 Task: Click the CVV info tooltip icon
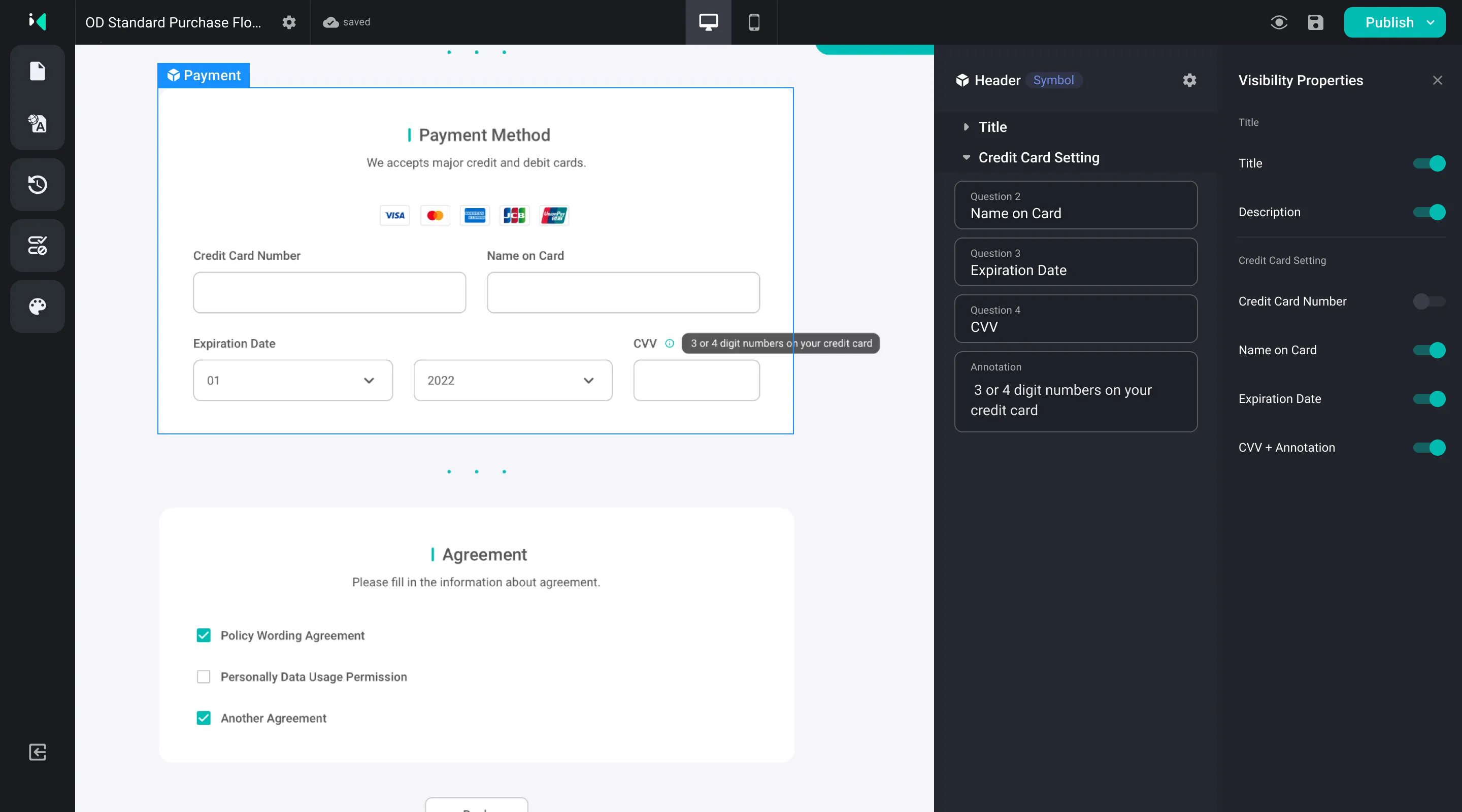click(x=670, y=343)
